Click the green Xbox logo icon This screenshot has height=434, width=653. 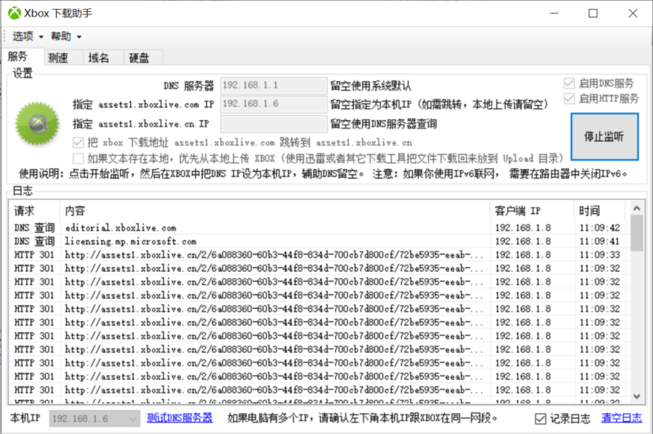[x=38, y=123]
